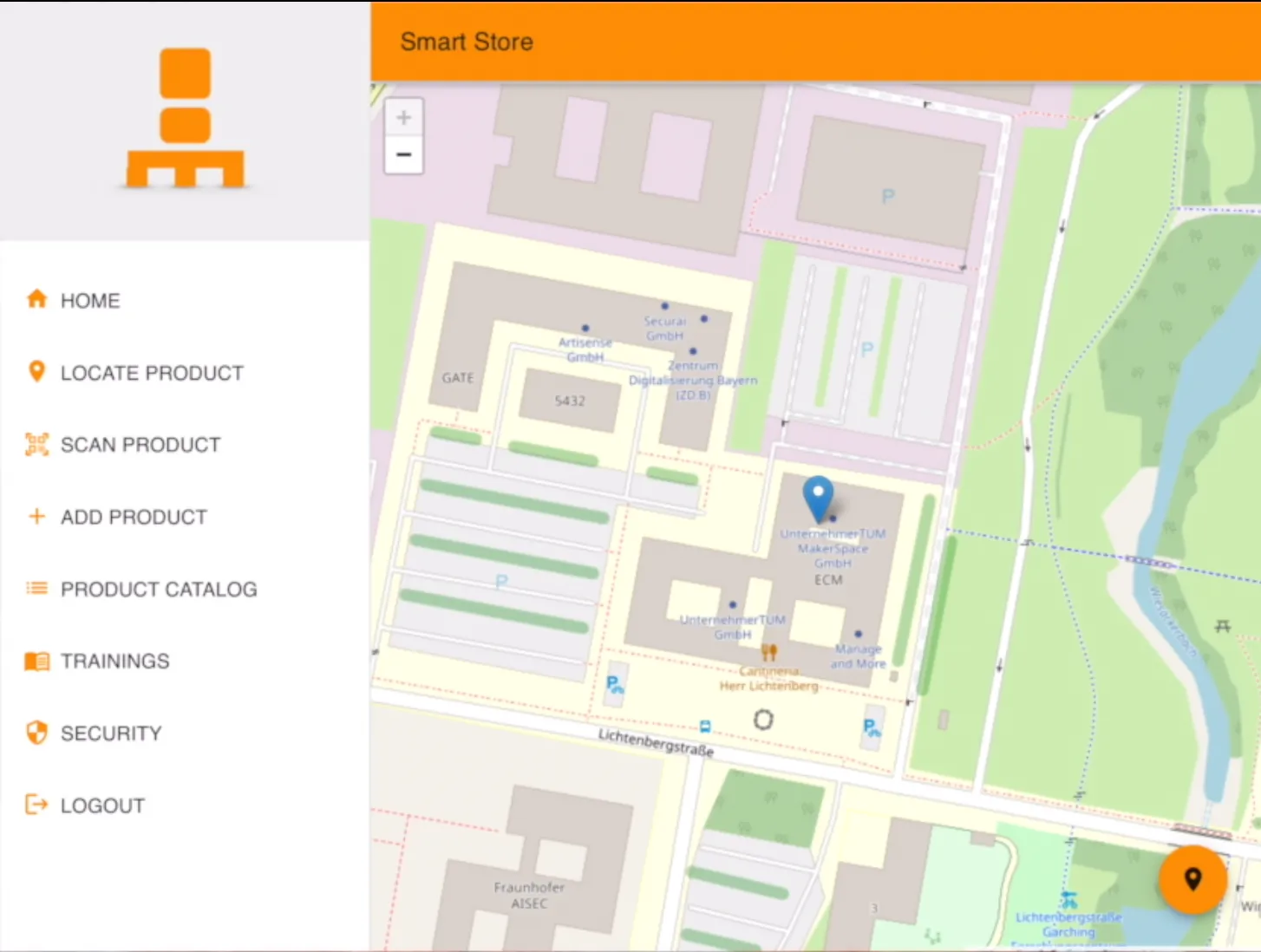
Task: Click the Logout menu entry
Action: click(x=102, y=805)
